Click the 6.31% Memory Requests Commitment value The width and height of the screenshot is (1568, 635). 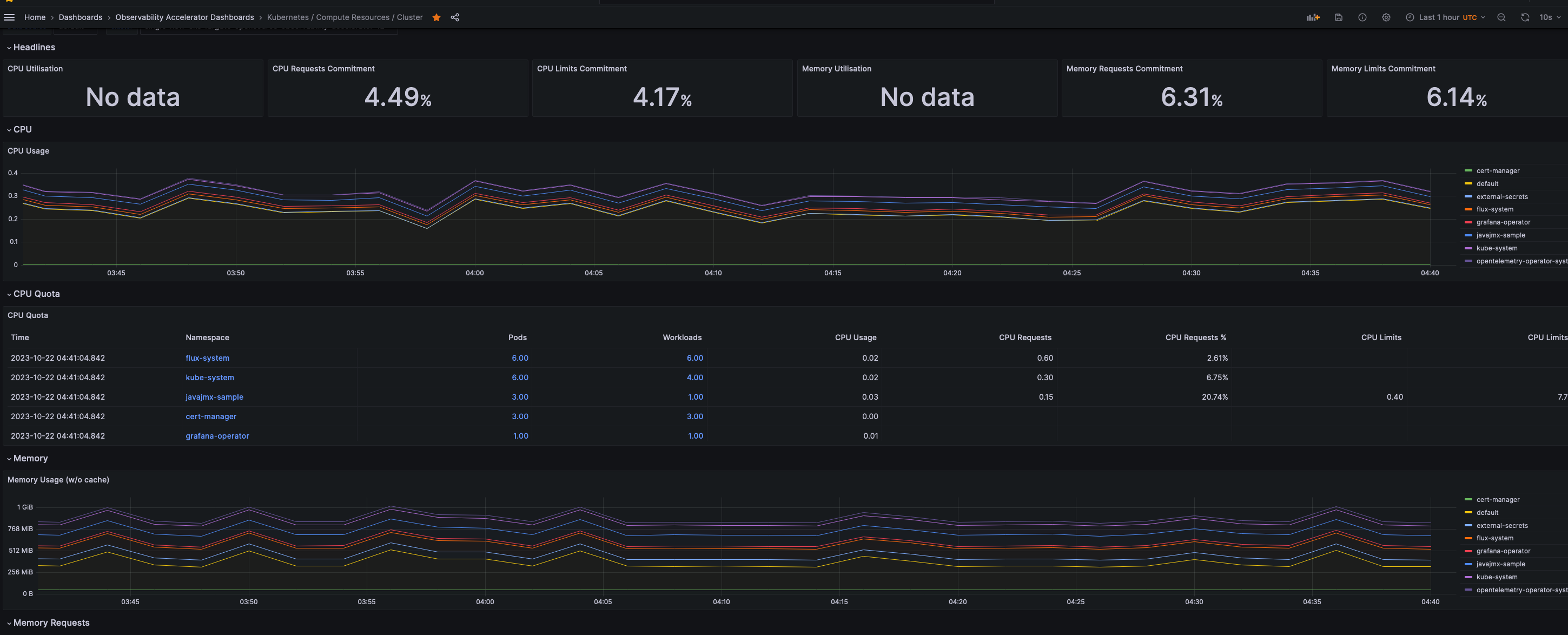pos(1192,97)
